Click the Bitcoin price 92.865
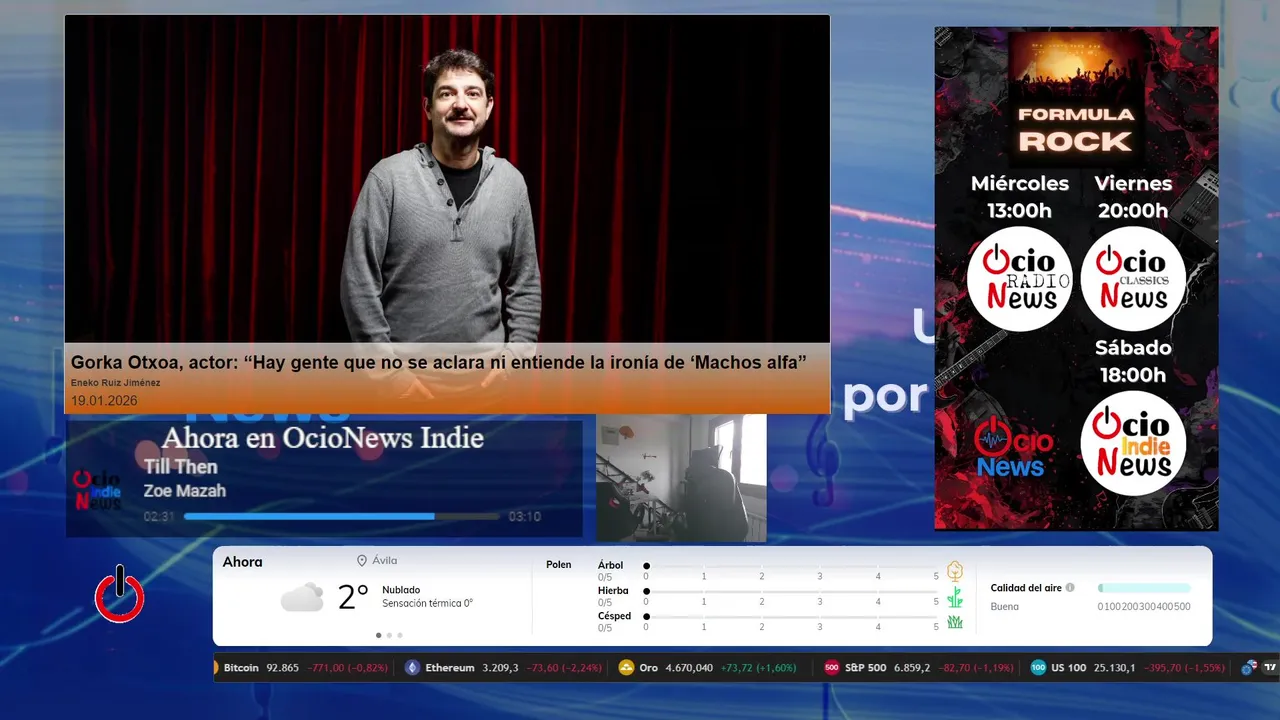Screen dimensions: 1280x720 tap(282, 668)
